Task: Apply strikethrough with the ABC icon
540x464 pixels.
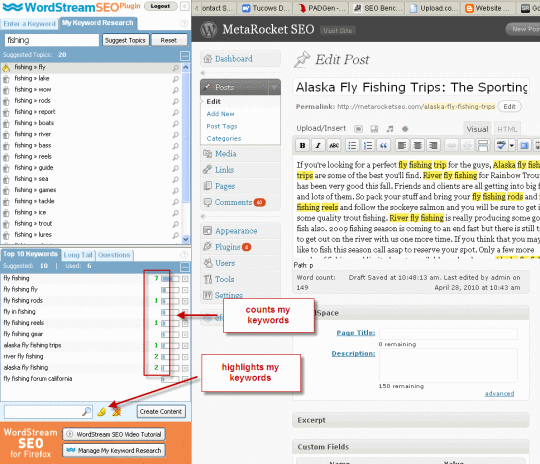Action: tap(334, 145)
